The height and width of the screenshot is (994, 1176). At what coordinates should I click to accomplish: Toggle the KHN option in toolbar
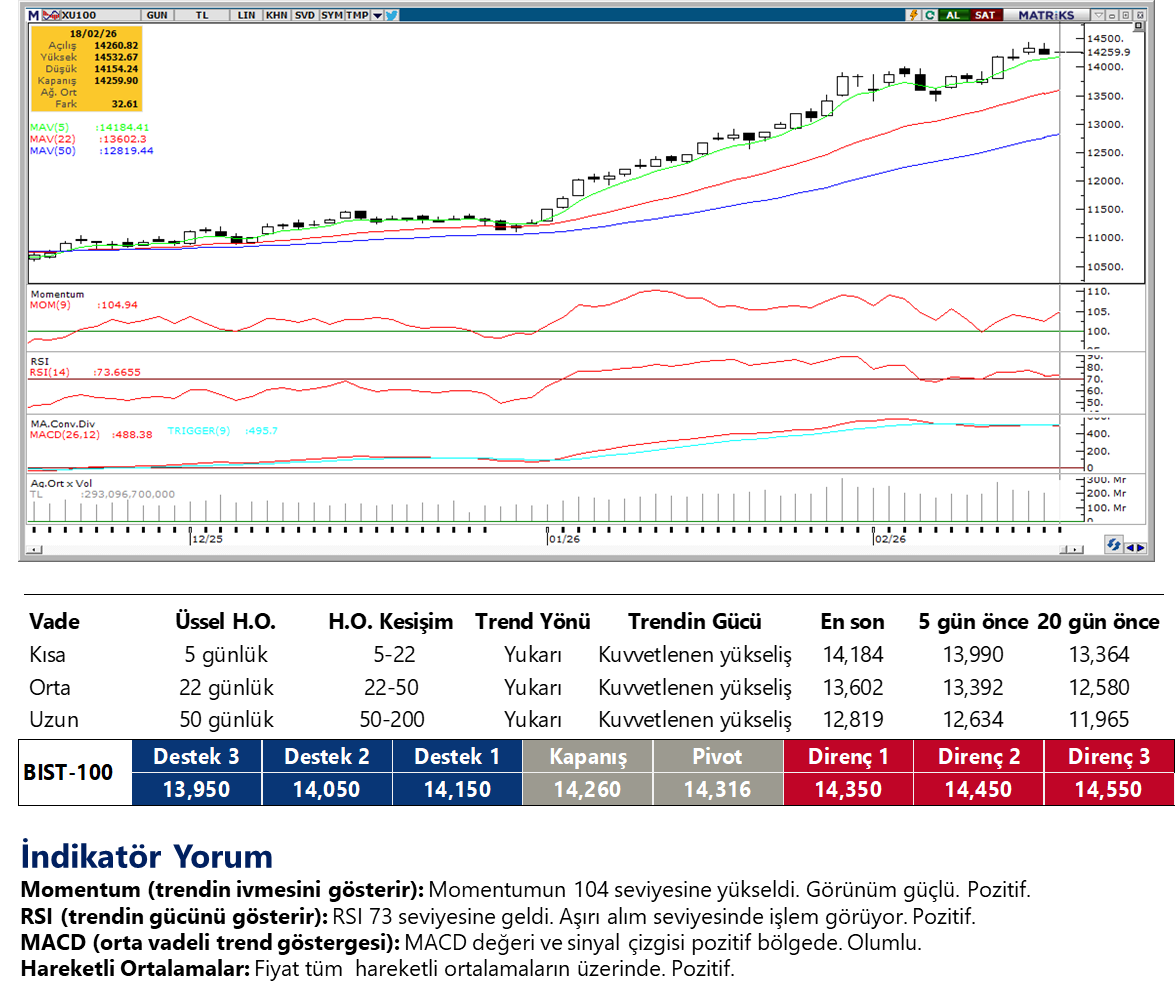(276, 15)
